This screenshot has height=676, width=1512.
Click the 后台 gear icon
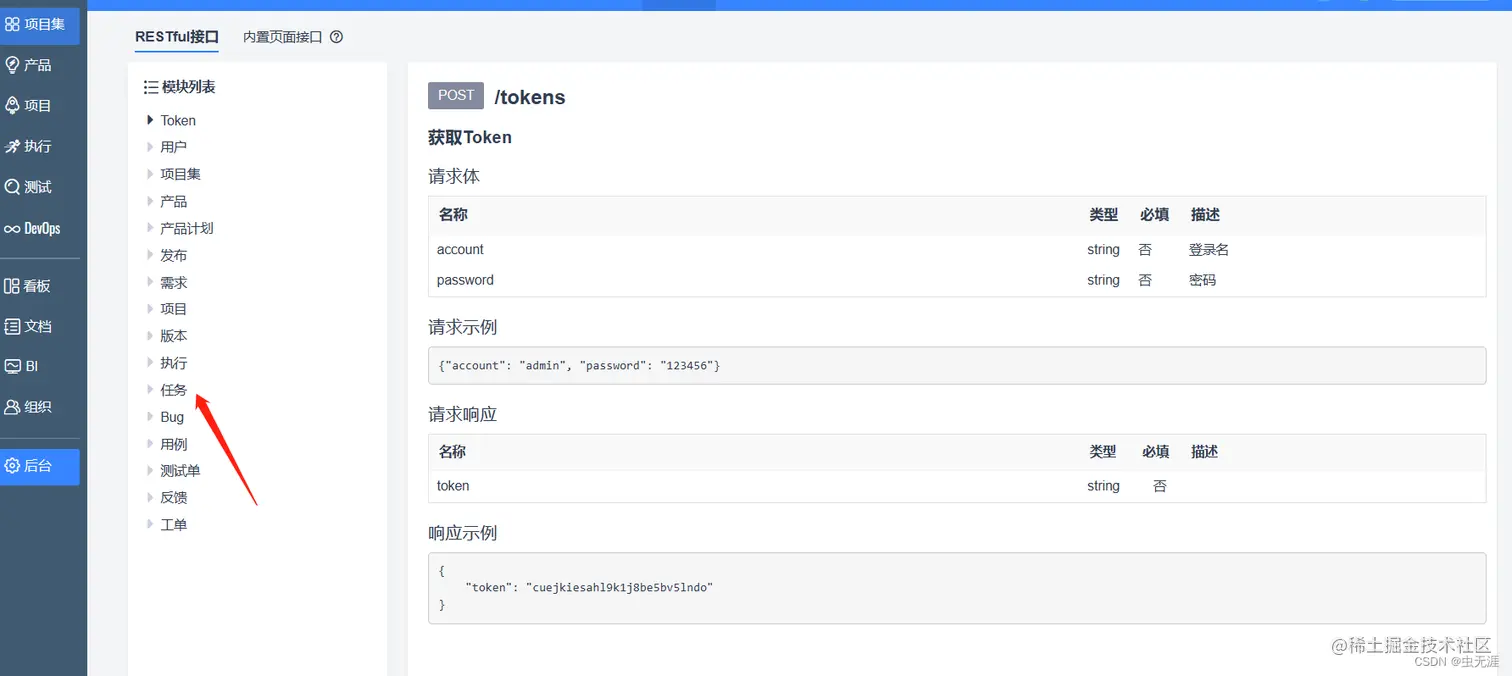pyautogui.click(x=12, y=466)
